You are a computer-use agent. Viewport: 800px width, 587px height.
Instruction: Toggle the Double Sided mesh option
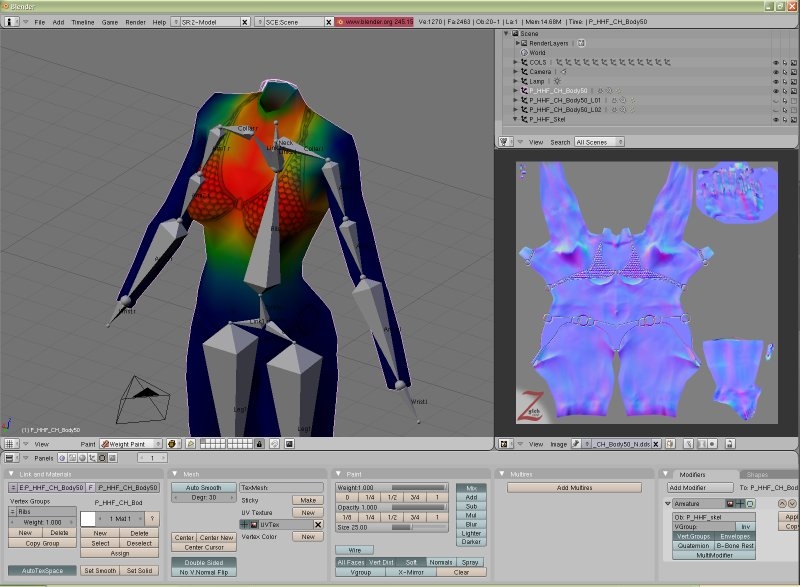203,562
